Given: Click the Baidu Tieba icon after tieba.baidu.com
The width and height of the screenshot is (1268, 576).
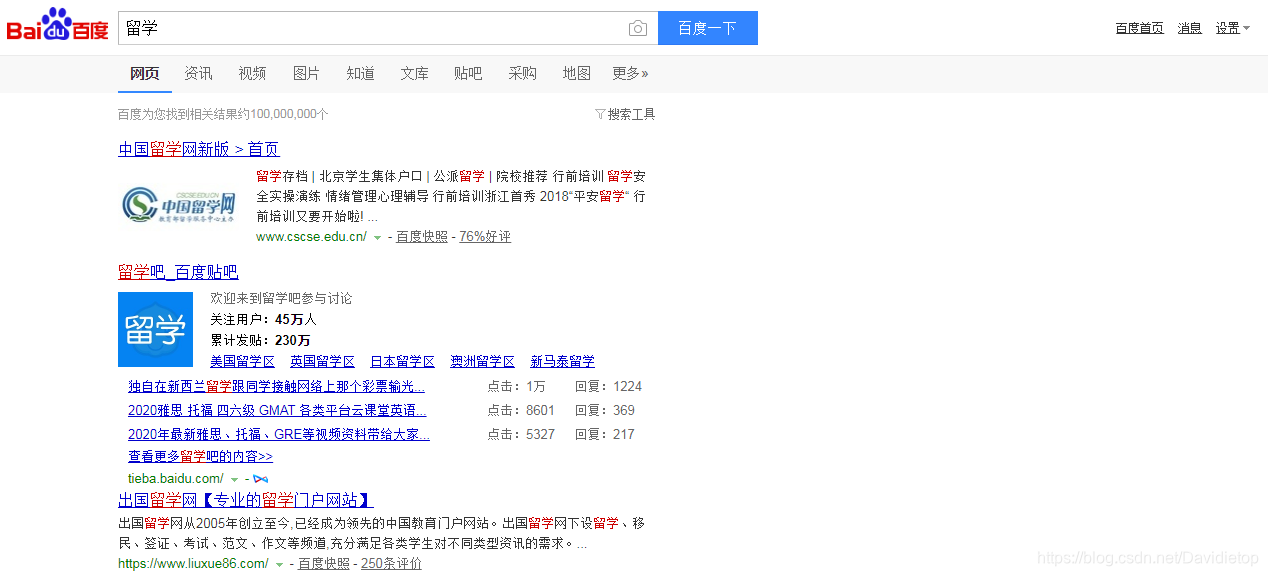Looking at the screenshot, I should (261, 479).
